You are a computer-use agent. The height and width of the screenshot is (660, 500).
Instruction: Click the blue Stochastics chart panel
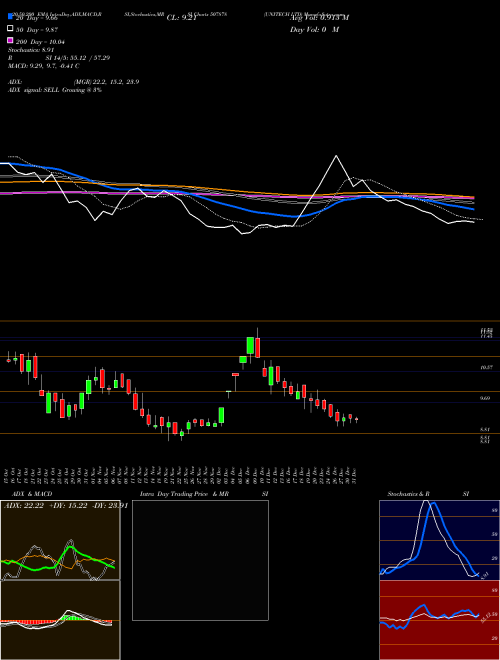coord(439,540)
